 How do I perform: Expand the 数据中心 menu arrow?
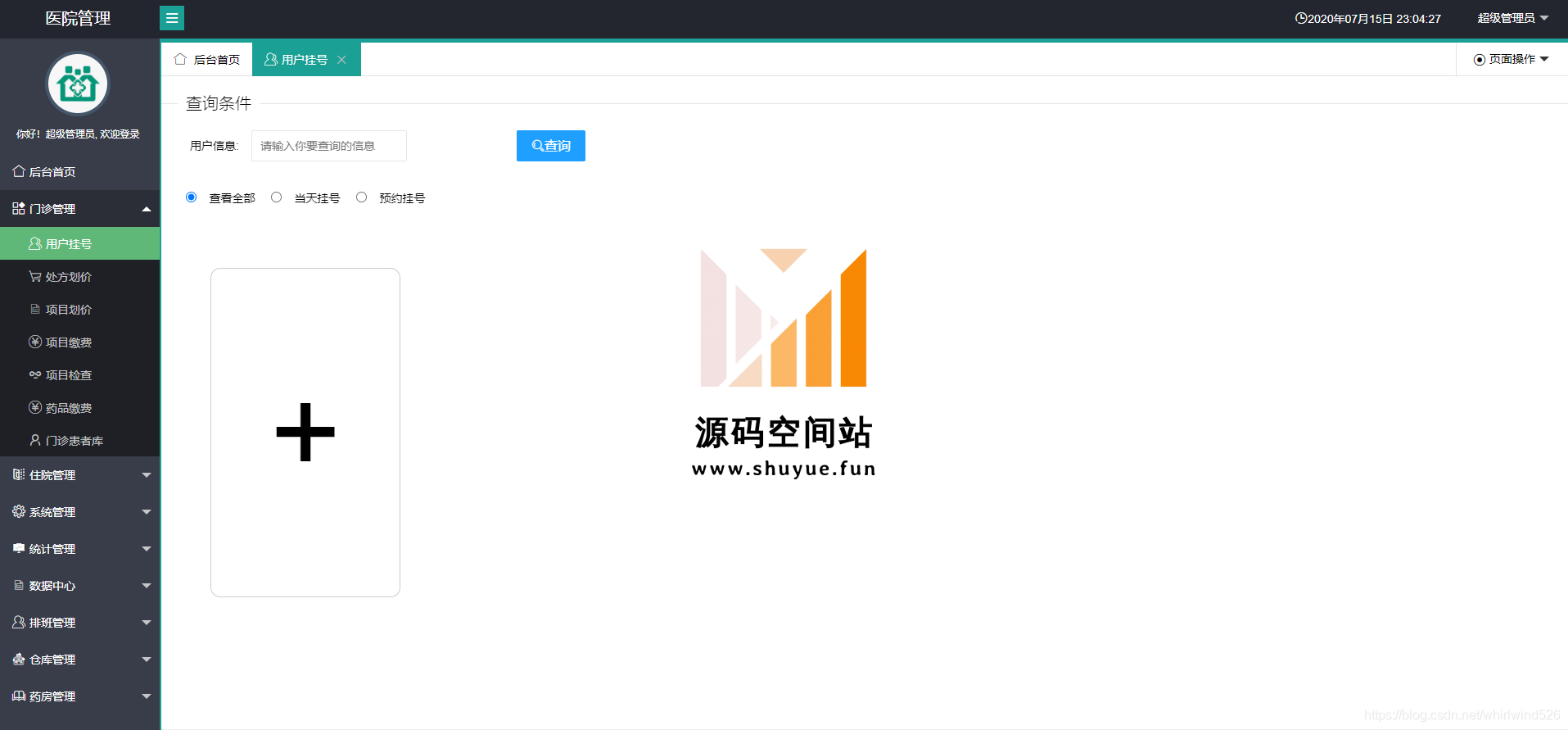point(147,586)
